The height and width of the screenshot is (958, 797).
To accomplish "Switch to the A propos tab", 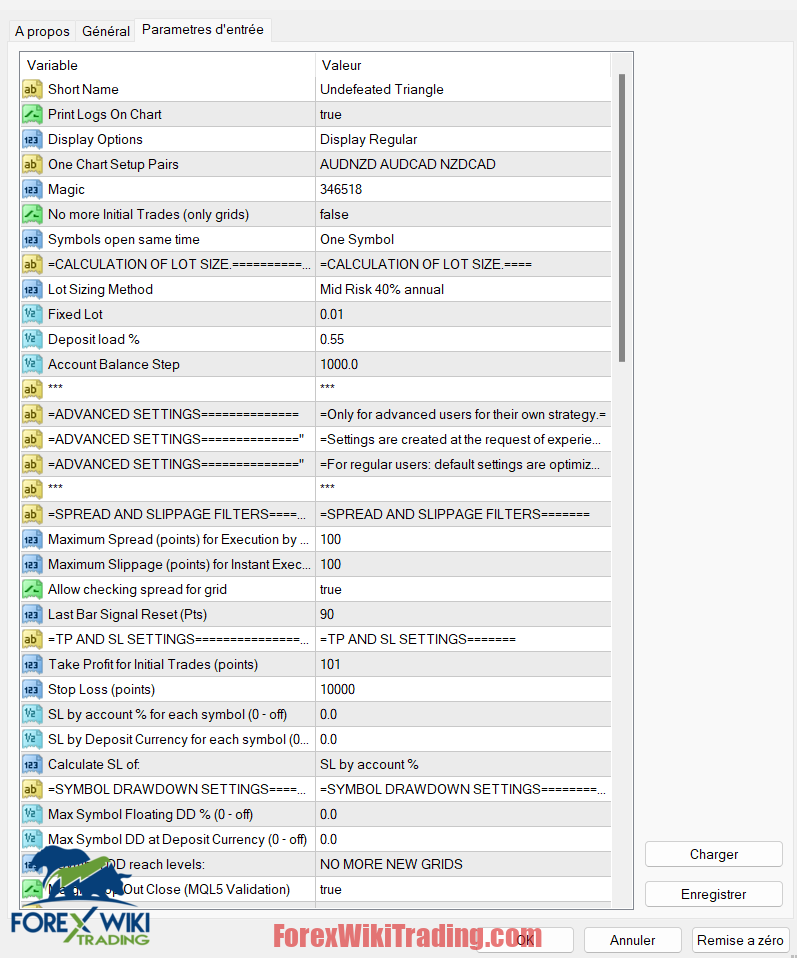I will pyautogui.click(x=42, y=31).
